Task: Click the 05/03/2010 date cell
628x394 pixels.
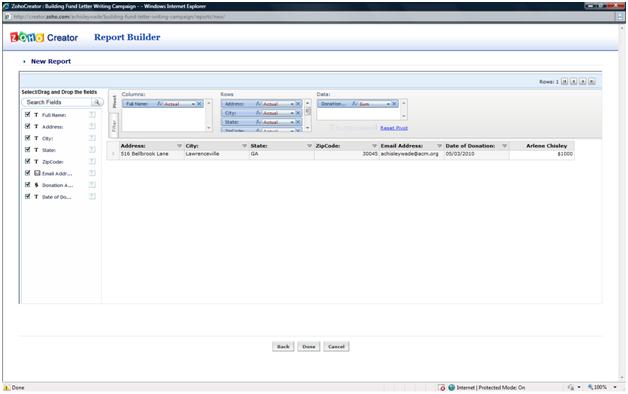Action: [477, 154]
